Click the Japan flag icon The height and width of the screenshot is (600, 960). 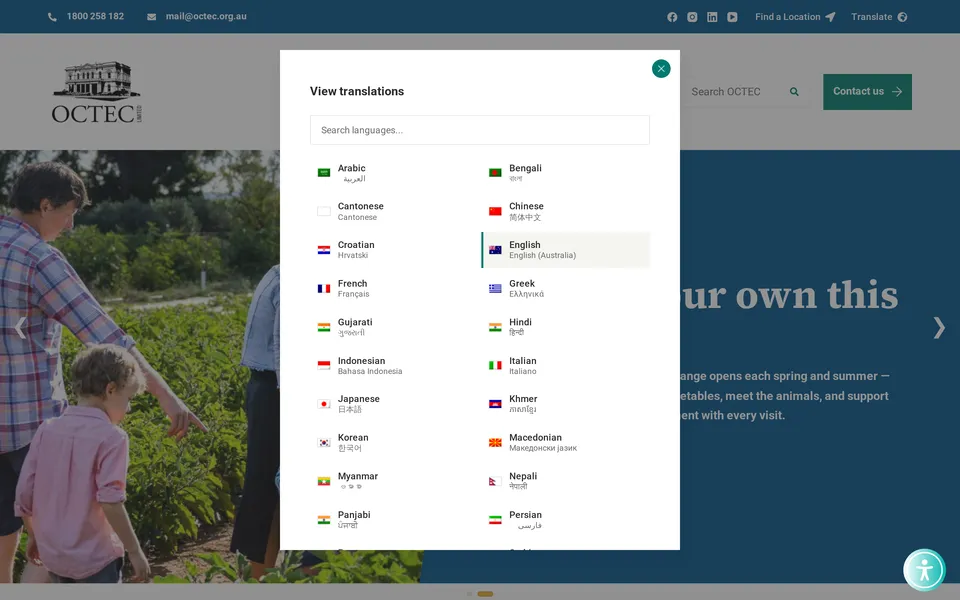(324, 404)
